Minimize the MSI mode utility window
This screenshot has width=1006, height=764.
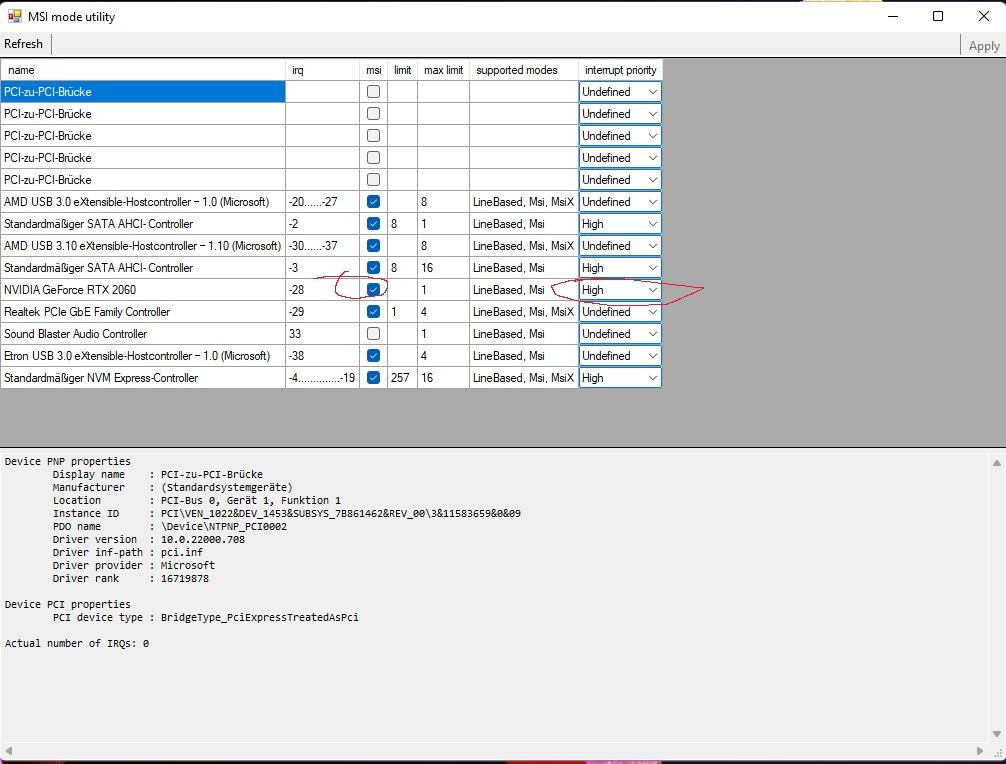pos(892,16)
